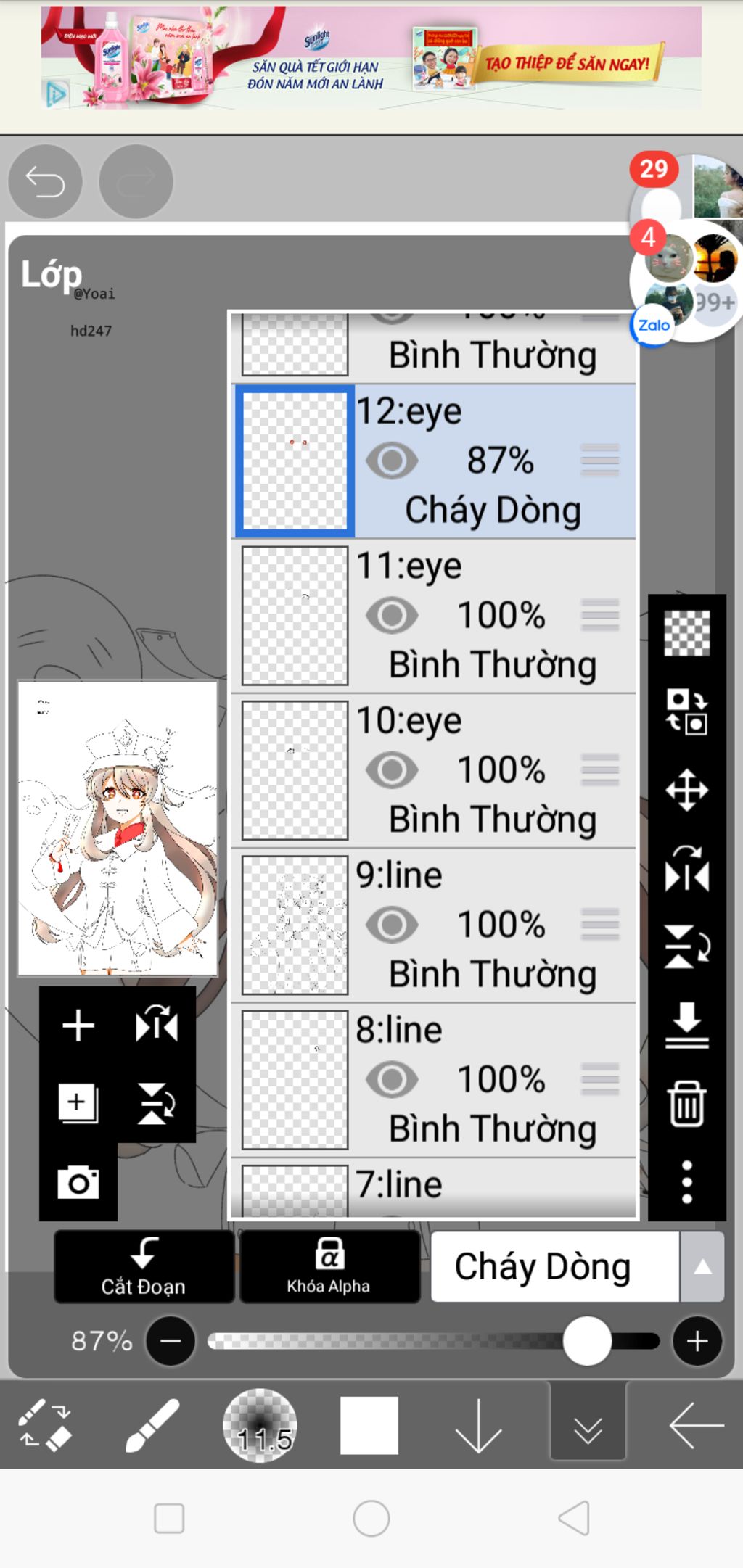Select the 8:line layer

click(x=434, y=1080)
